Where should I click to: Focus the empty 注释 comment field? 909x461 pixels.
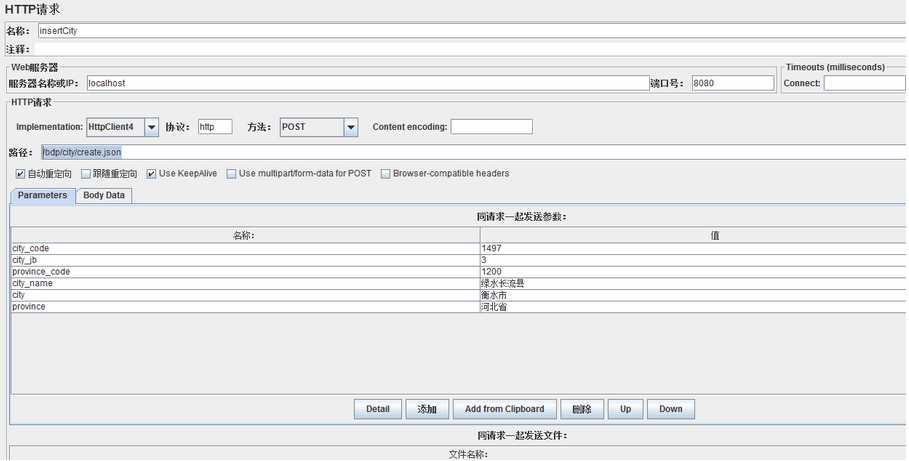tap(471, 49)
